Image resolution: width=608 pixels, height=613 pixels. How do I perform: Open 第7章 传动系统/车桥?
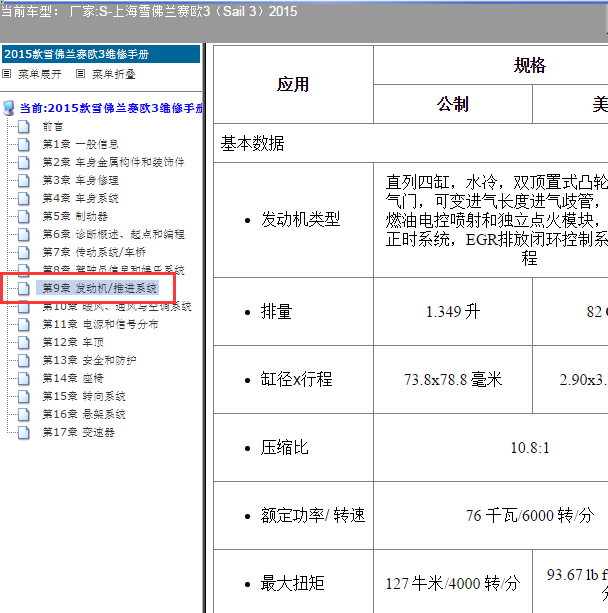94,252
